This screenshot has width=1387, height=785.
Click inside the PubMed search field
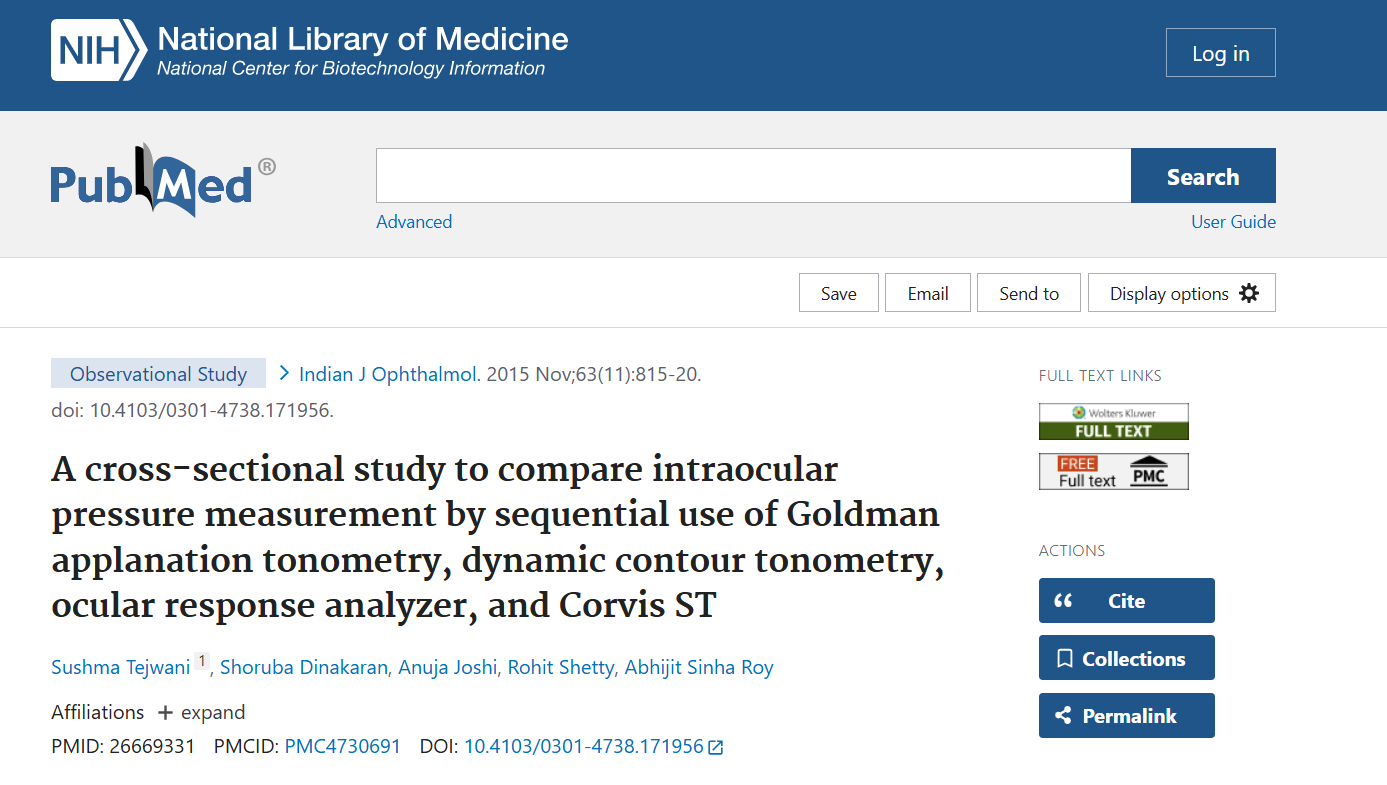750,175
